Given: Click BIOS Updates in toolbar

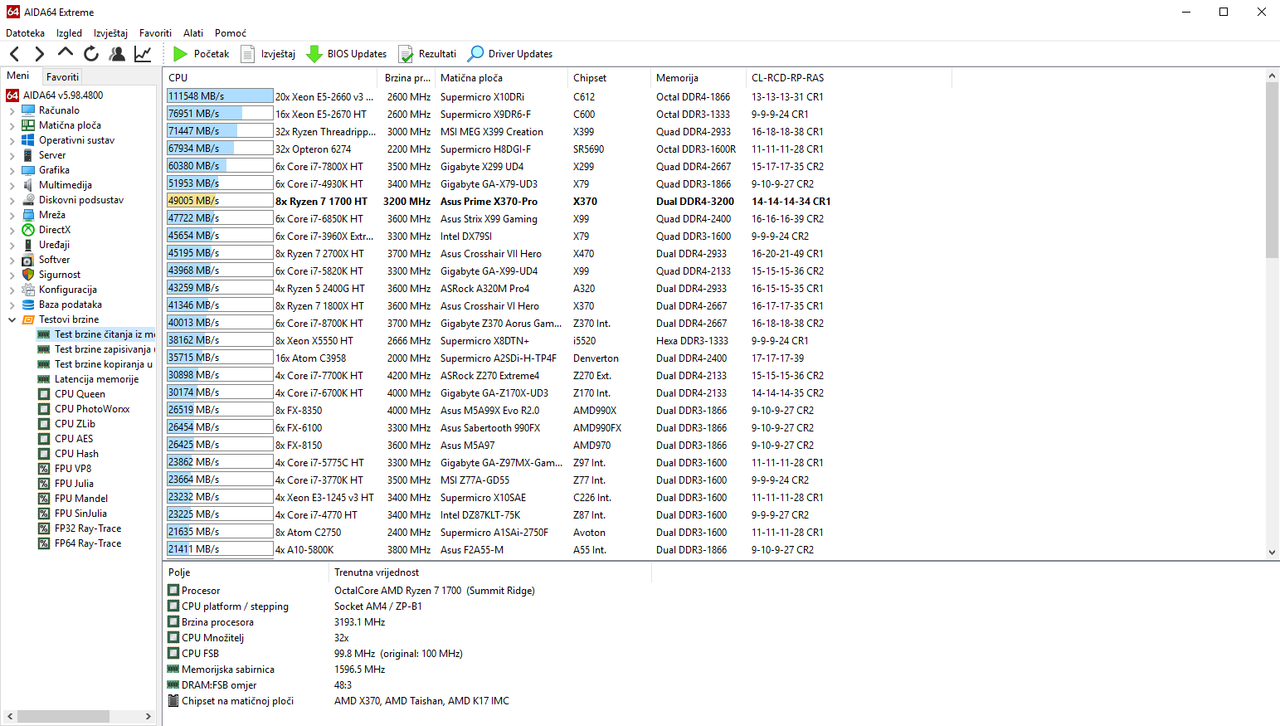Looking at the screenshot, I should point(346,54).
